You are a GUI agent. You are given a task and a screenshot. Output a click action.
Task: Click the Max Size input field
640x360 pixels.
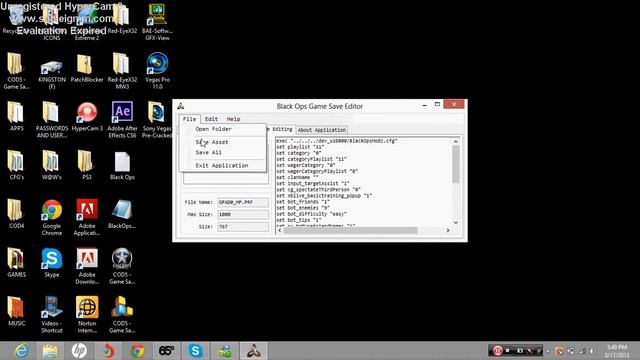click(243, 214)
